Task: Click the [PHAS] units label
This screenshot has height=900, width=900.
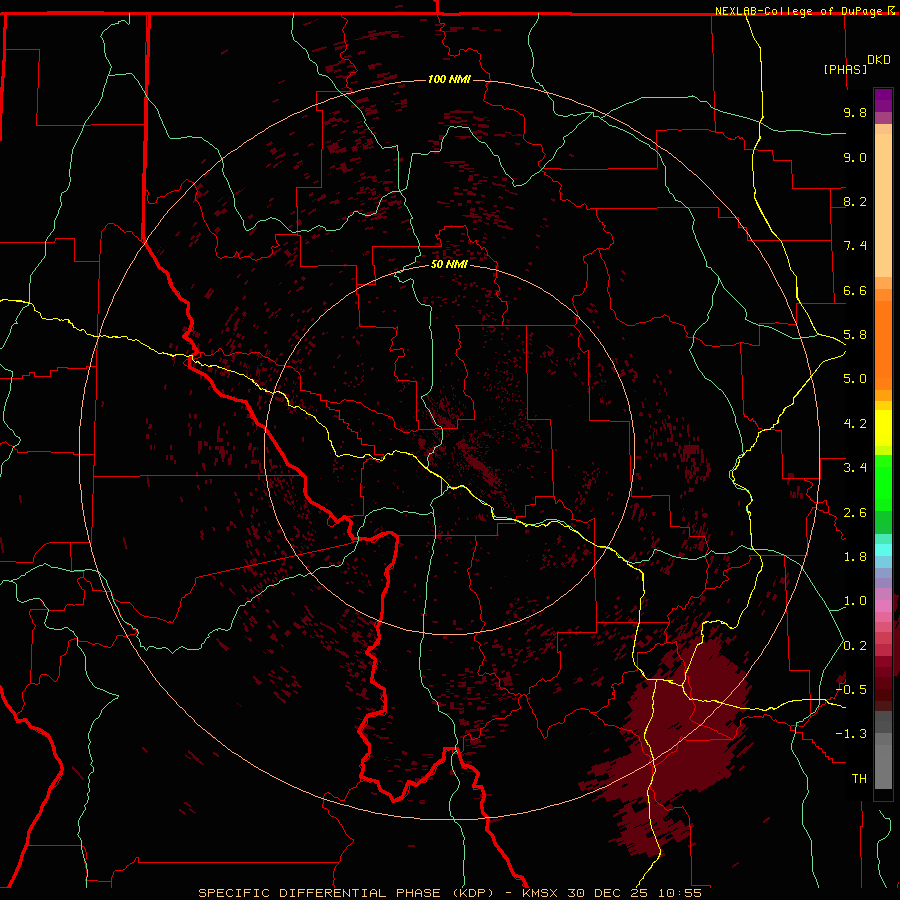Action: 845,69
